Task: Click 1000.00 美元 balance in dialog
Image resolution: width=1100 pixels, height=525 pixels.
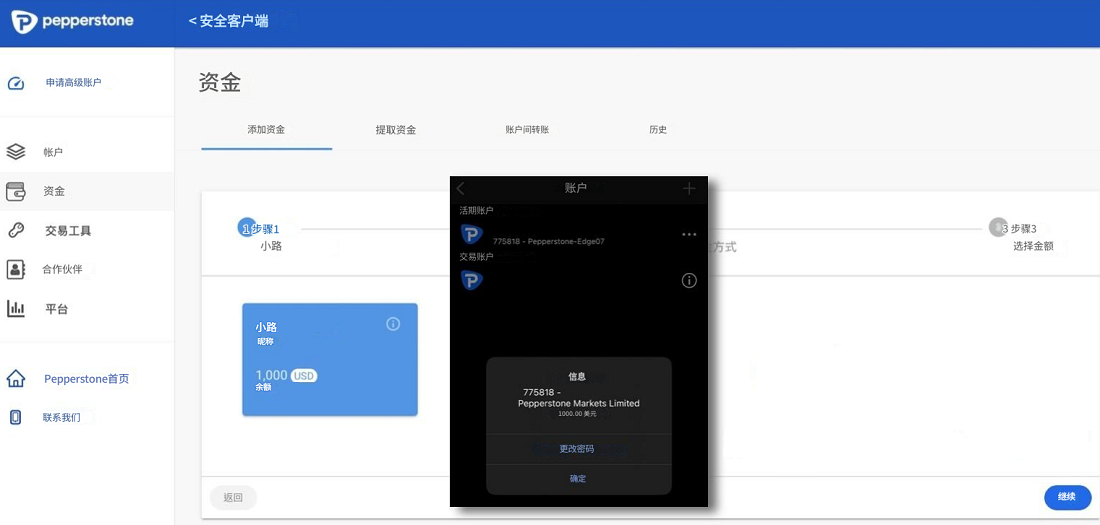Action: coord(577,415)
